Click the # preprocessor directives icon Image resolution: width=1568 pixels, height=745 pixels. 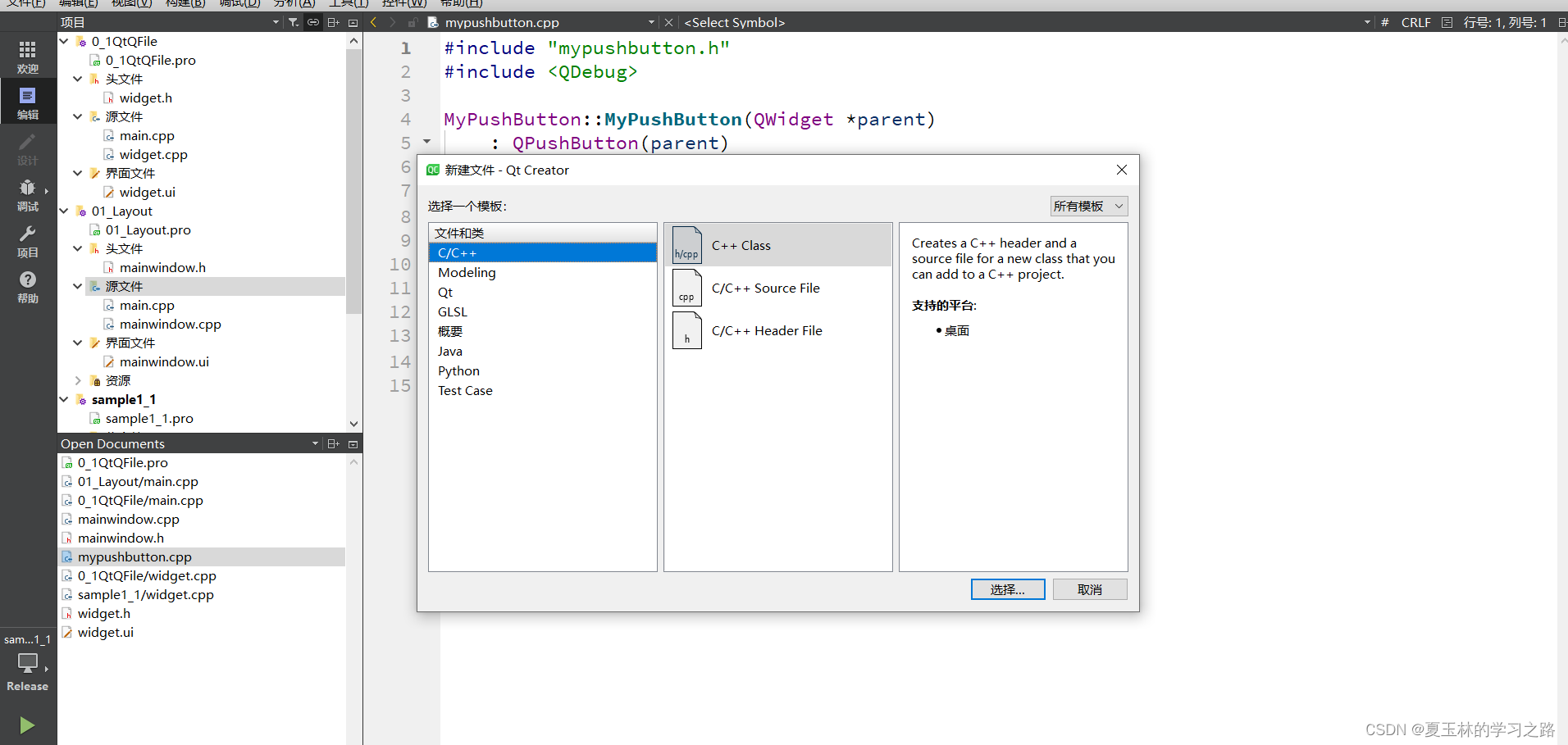[x=1385, y=22]
